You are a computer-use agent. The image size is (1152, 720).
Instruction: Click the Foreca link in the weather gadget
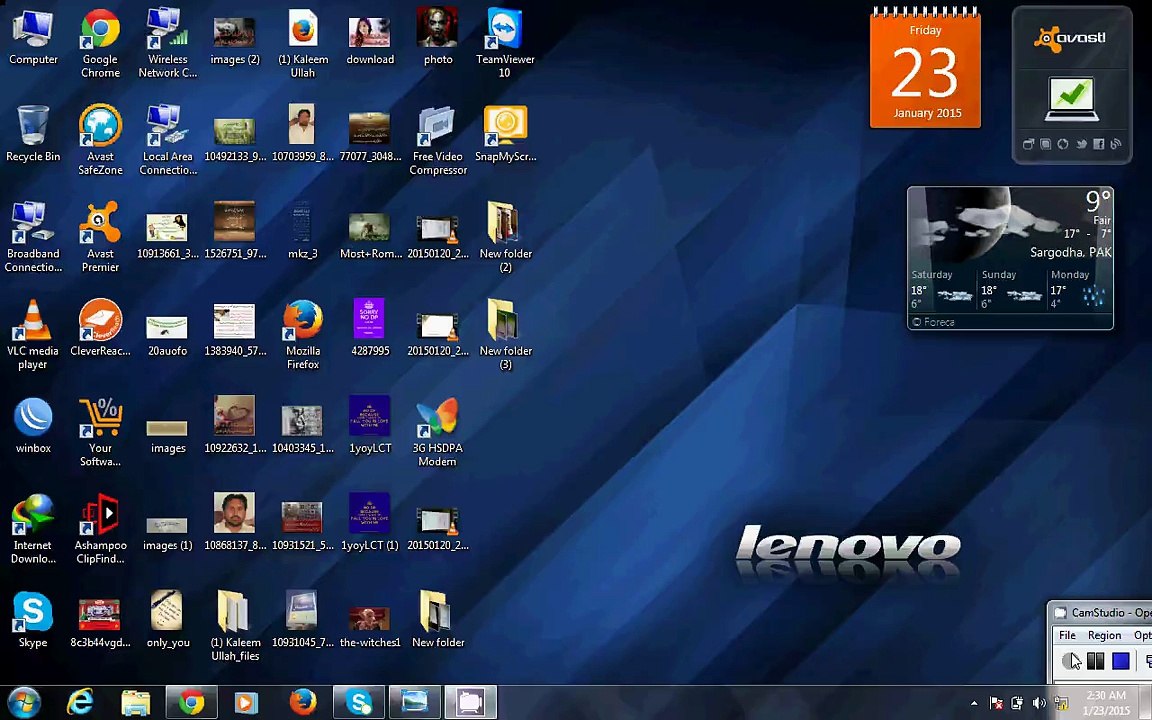[x=934, y=322]
